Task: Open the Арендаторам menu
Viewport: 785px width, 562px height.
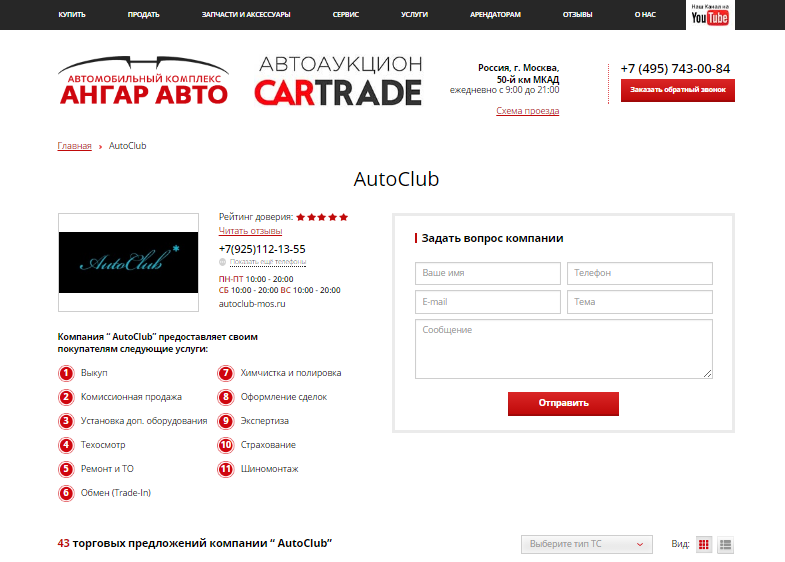Action: [495, 15]
